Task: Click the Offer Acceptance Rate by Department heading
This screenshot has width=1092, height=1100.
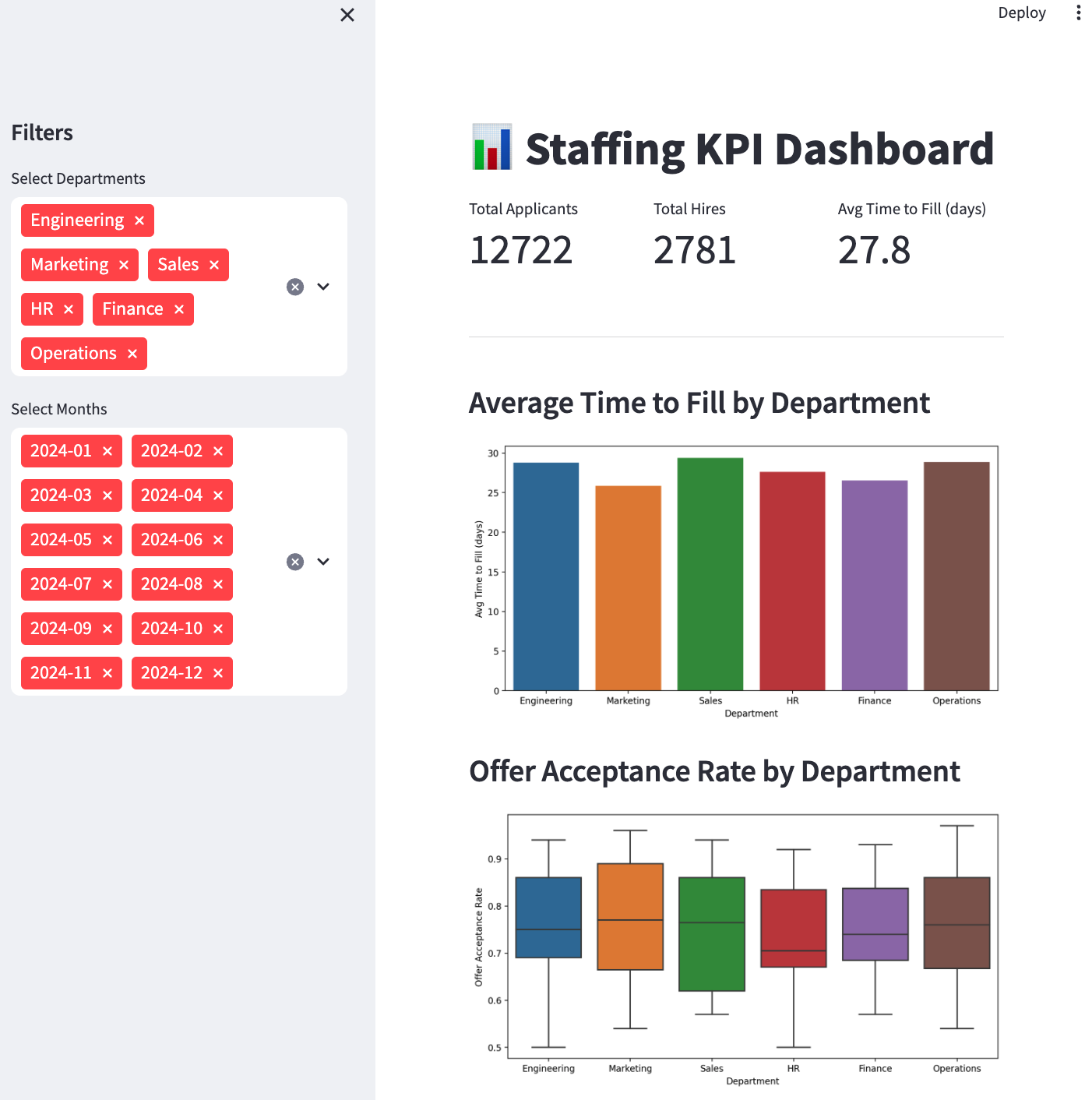Action: pyautogui.click(x=714, y=772)
